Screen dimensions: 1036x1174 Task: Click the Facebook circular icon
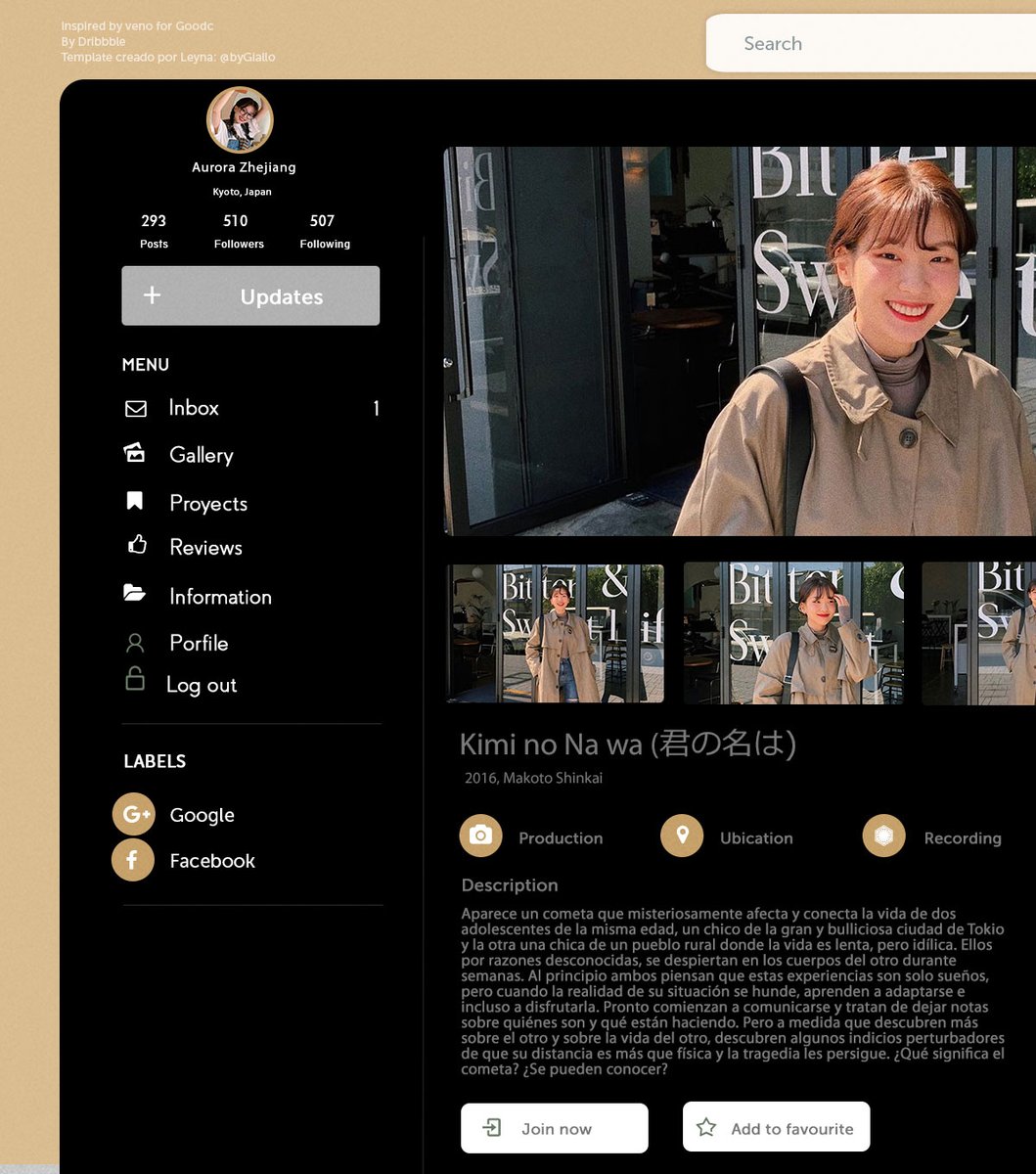point(133,860)
